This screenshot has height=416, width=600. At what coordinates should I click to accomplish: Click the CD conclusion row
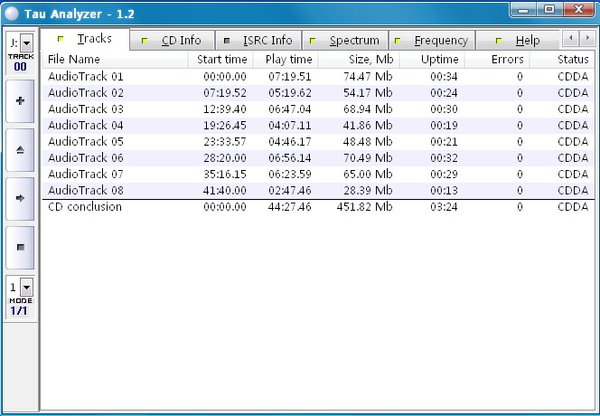[318, 207]
